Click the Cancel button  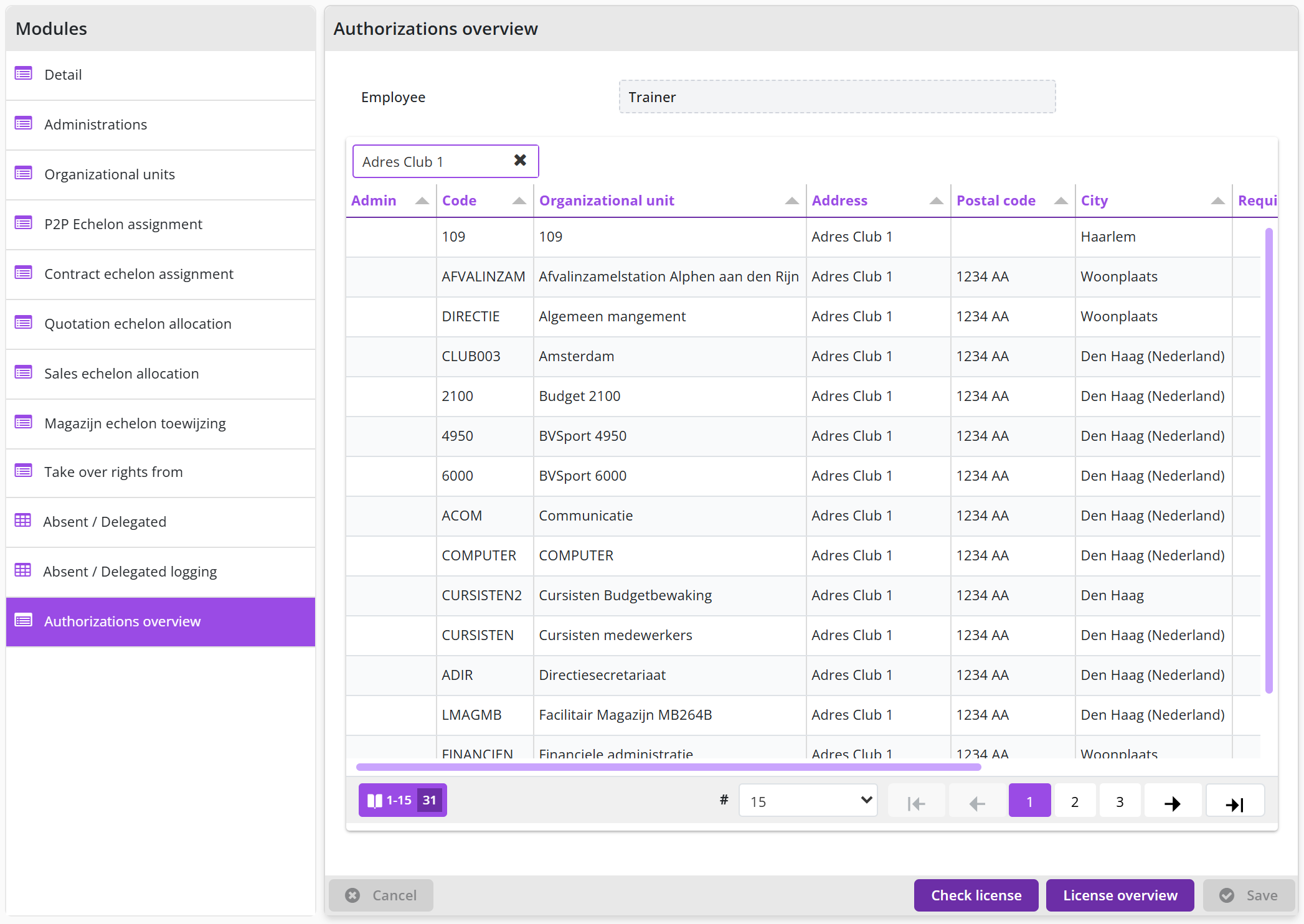381,895
